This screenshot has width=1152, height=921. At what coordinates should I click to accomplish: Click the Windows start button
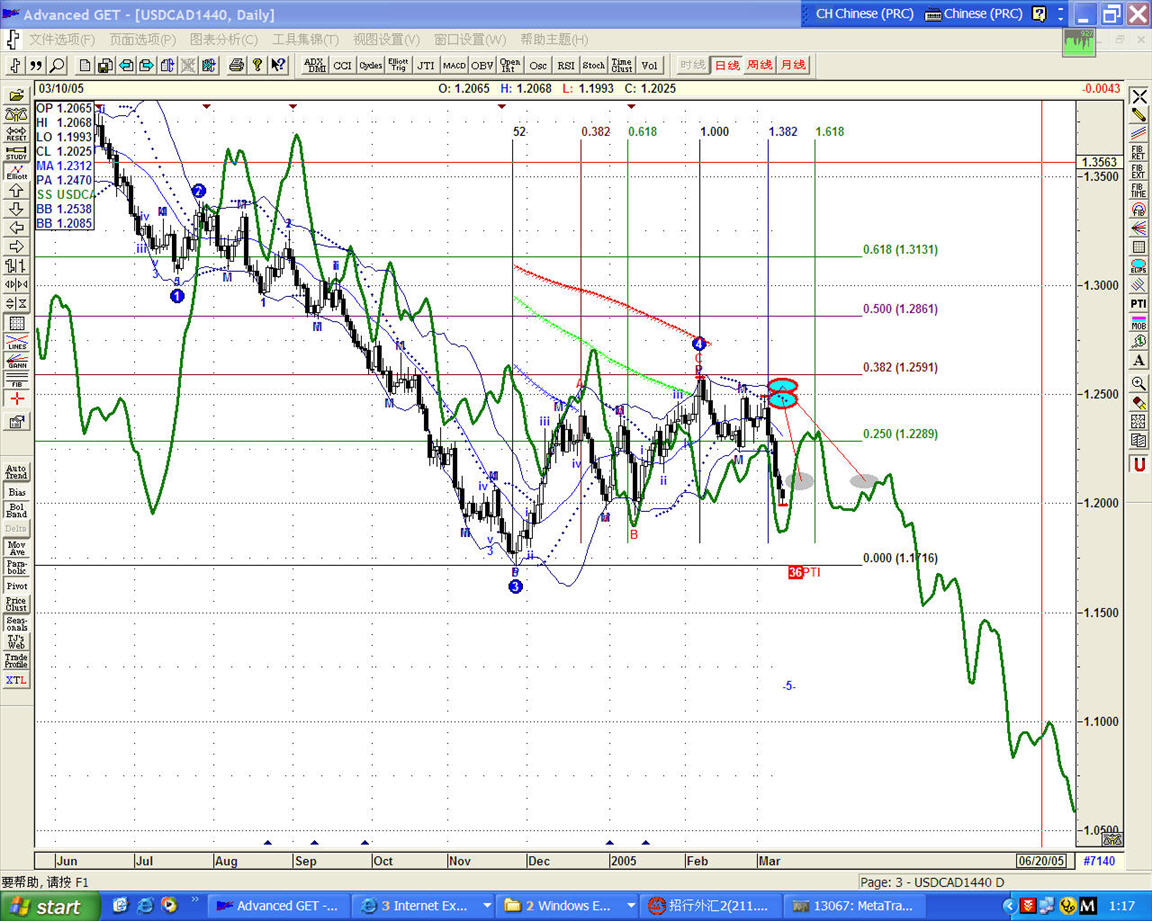point(50,907)
